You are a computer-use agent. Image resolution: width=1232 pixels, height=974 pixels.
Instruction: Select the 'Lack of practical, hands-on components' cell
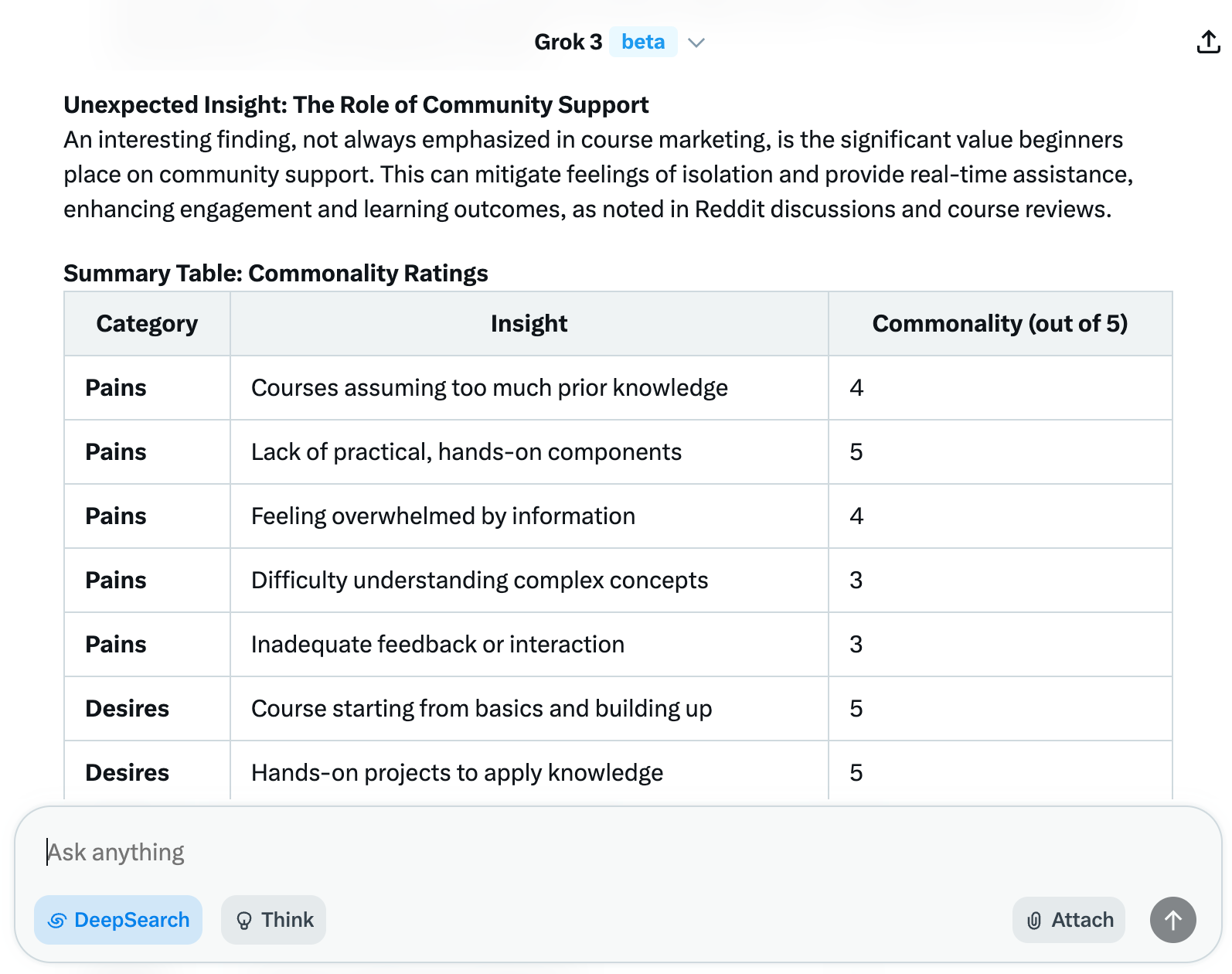tap(529, 451)
